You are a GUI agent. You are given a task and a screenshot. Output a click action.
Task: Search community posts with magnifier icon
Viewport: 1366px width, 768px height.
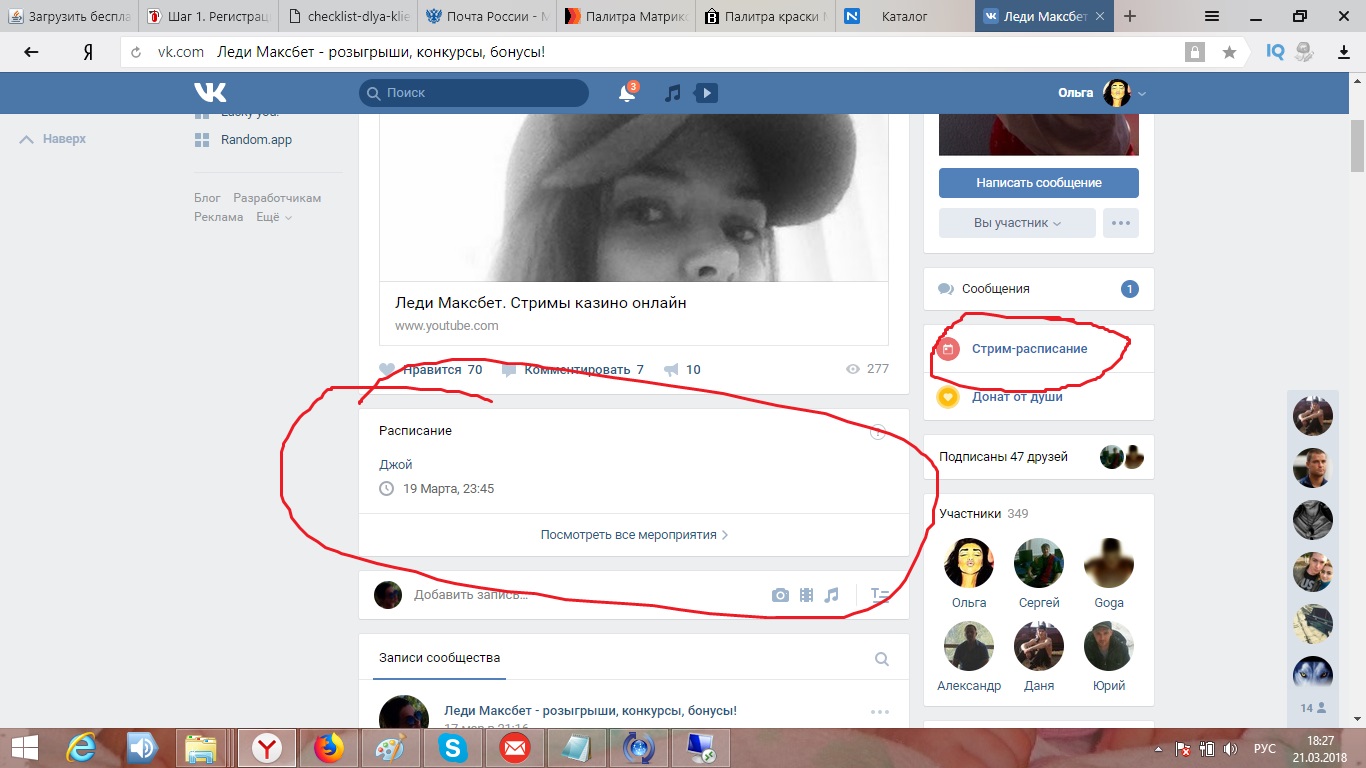click(x=882, y=659)
